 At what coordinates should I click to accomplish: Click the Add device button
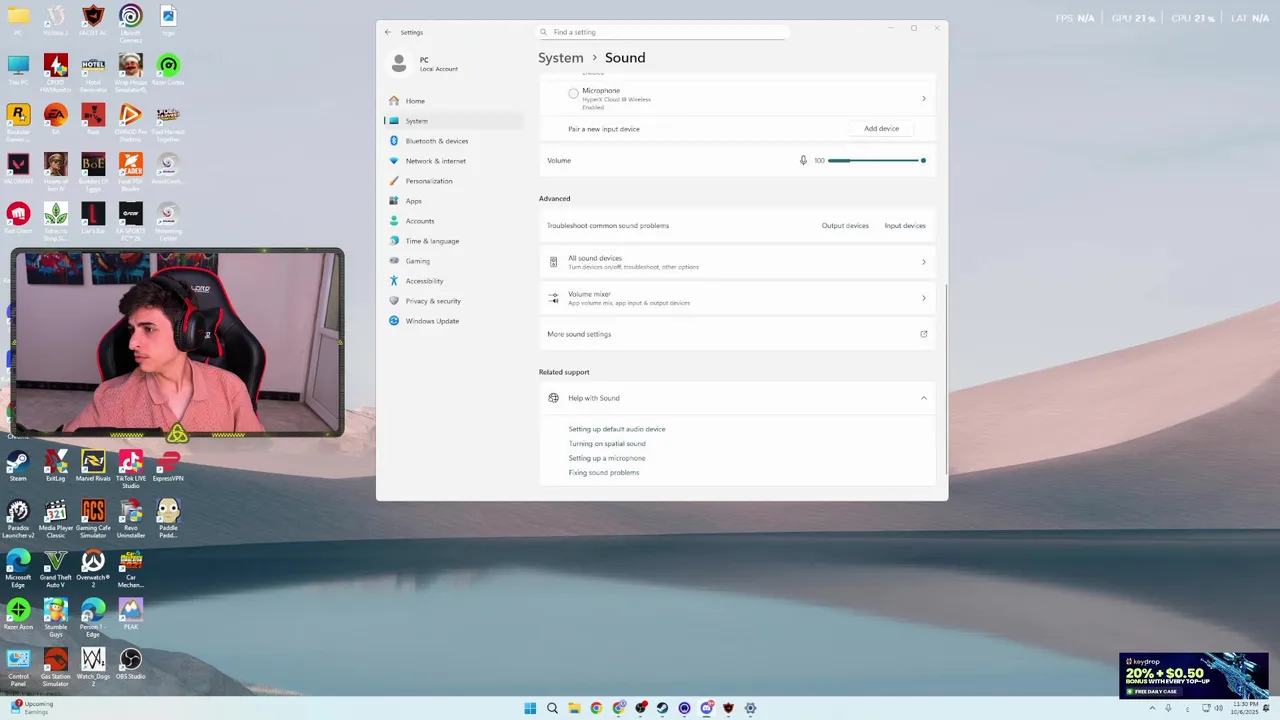(x=881, y=129)
